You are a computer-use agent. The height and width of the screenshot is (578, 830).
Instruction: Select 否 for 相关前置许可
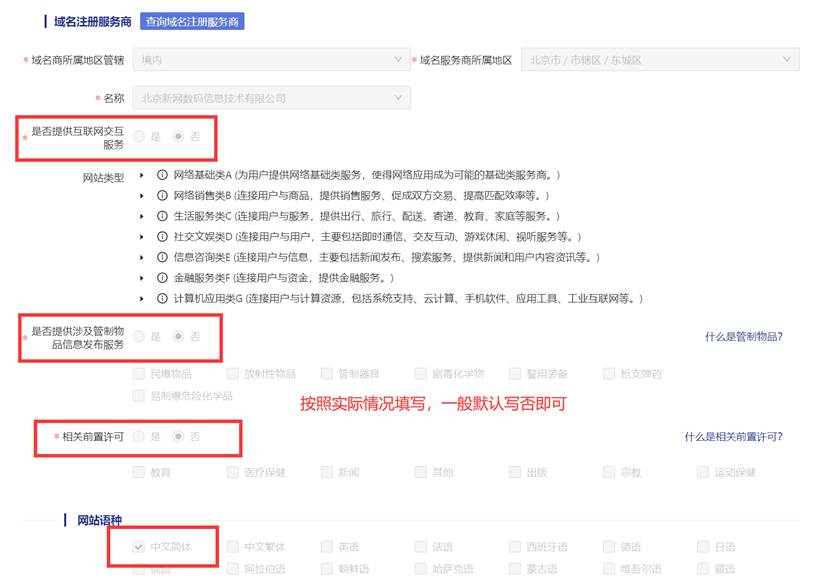[x=178, y=437]
